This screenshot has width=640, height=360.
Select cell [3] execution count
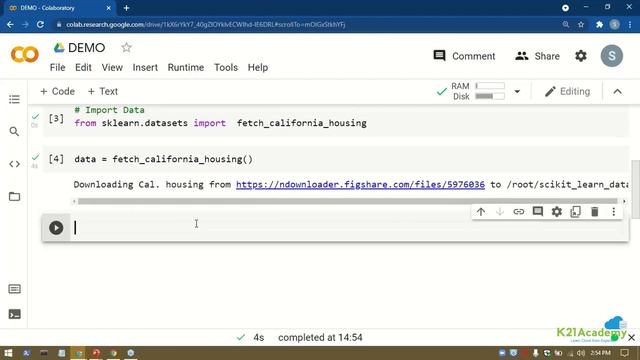56,118
